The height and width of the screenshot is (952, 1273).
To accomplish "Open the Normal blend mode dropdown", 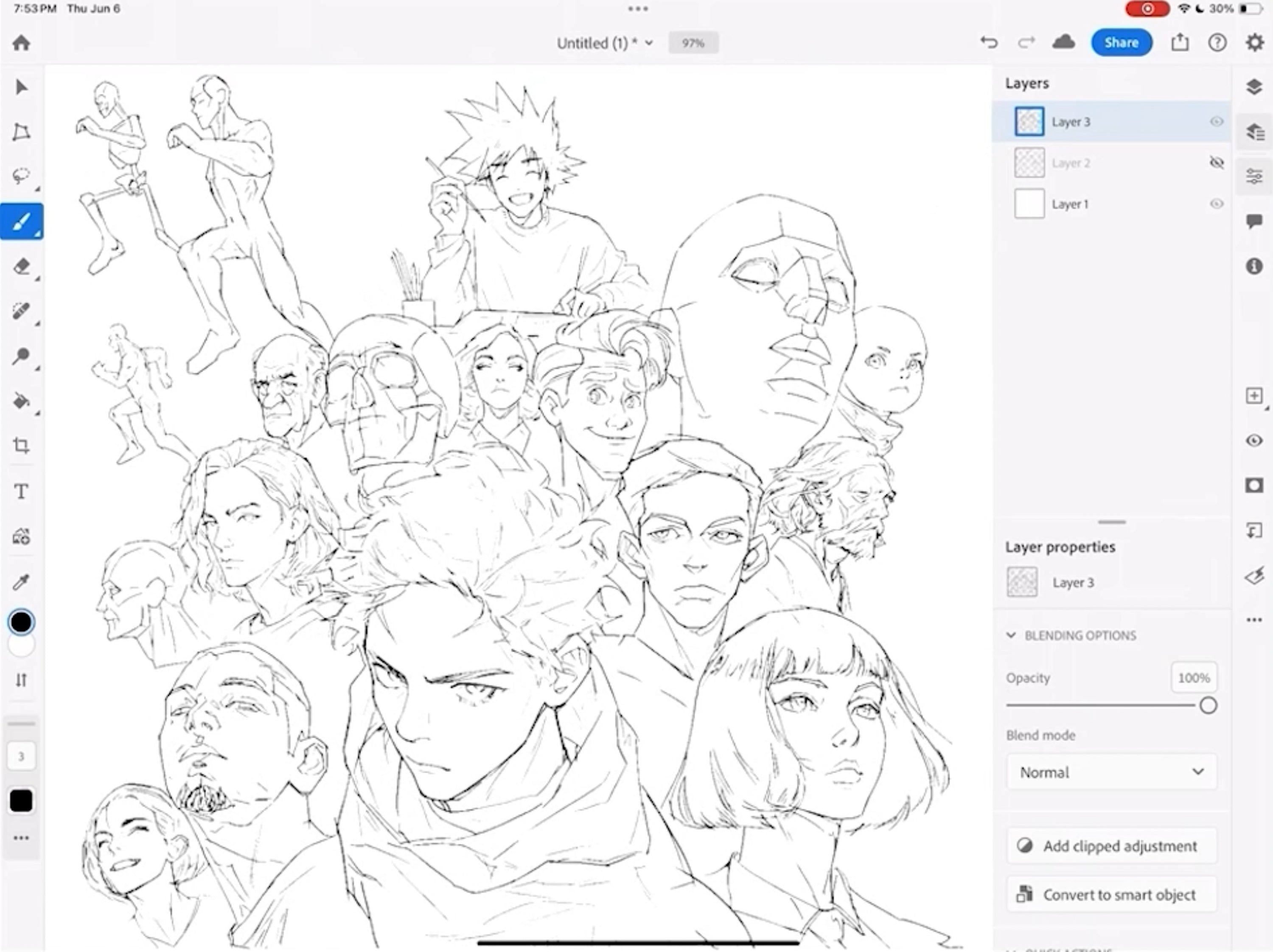I will click(1111, 772).
